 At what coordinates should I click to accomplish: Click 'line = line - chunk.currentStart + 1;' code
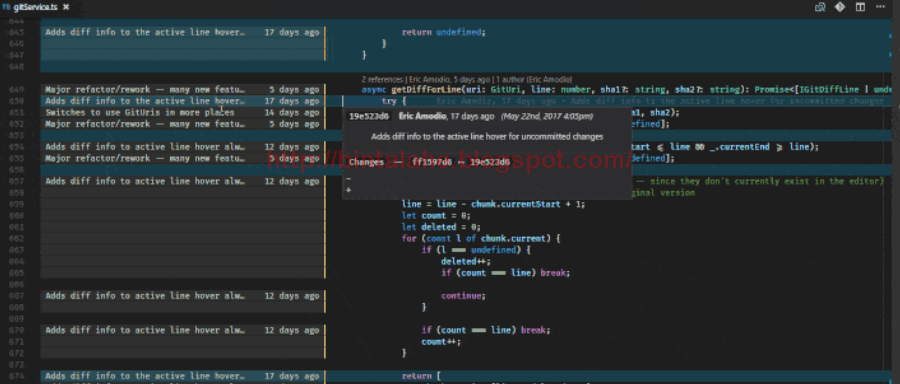pyautogui.click(x=494, y=204)
